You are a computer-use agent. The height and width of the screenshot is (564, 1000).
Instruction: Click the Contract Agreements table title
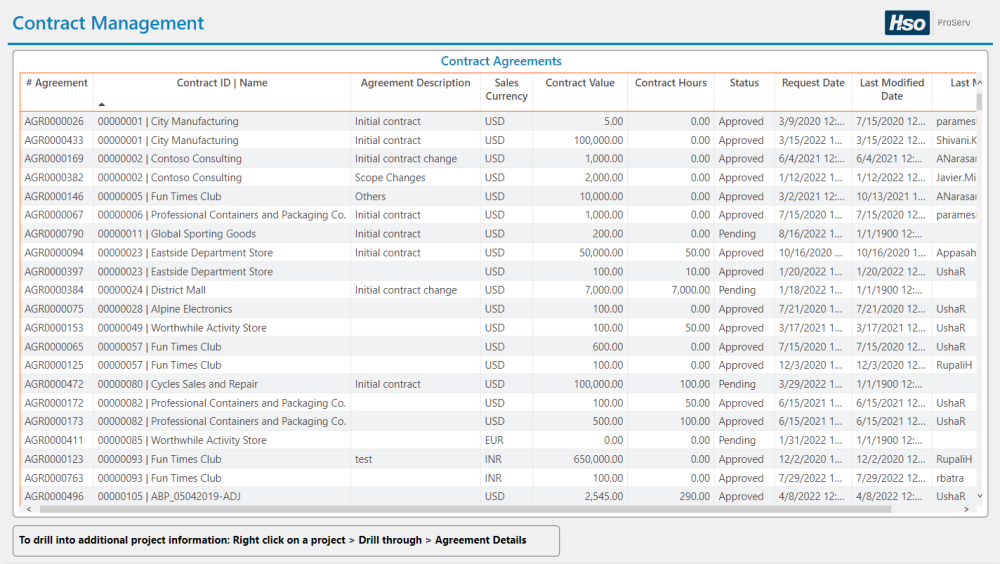pyautogui.click(x=501, y=61)
